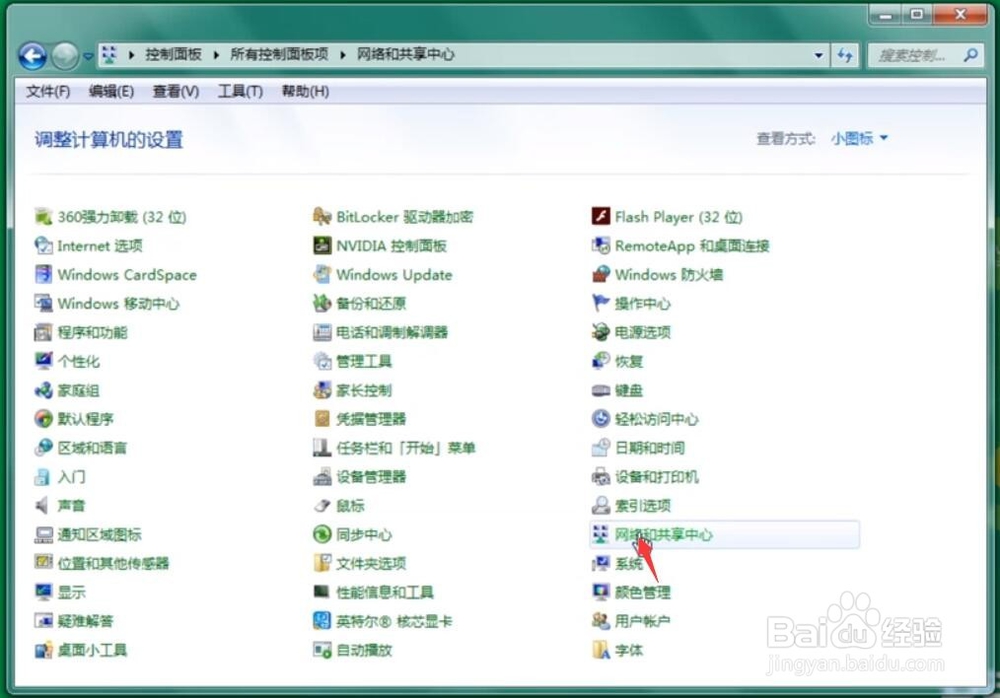Viewport: 1000px width, 698px height.
Task: Click the 鼠标 mouse icon
Action: tap(322, 505)
